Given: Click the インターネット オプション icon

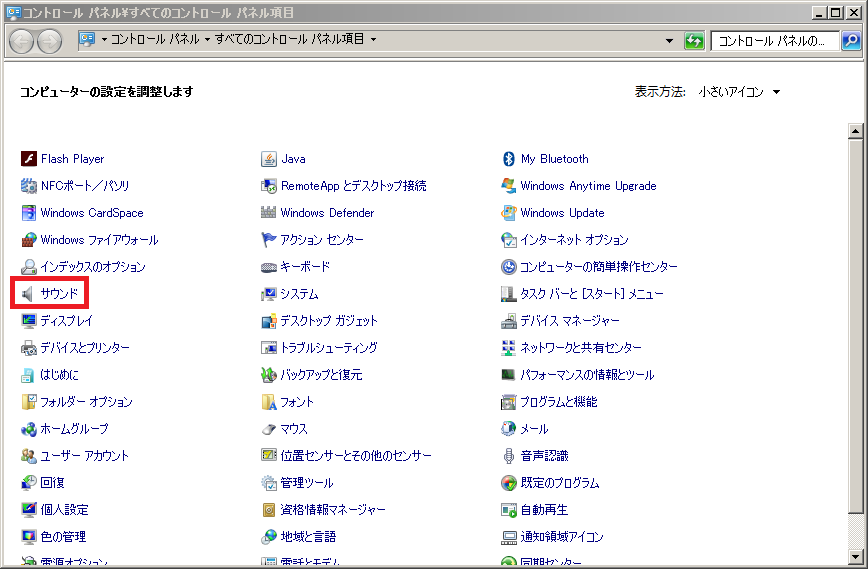Looking at the screenshot, I should click(508, 240).
